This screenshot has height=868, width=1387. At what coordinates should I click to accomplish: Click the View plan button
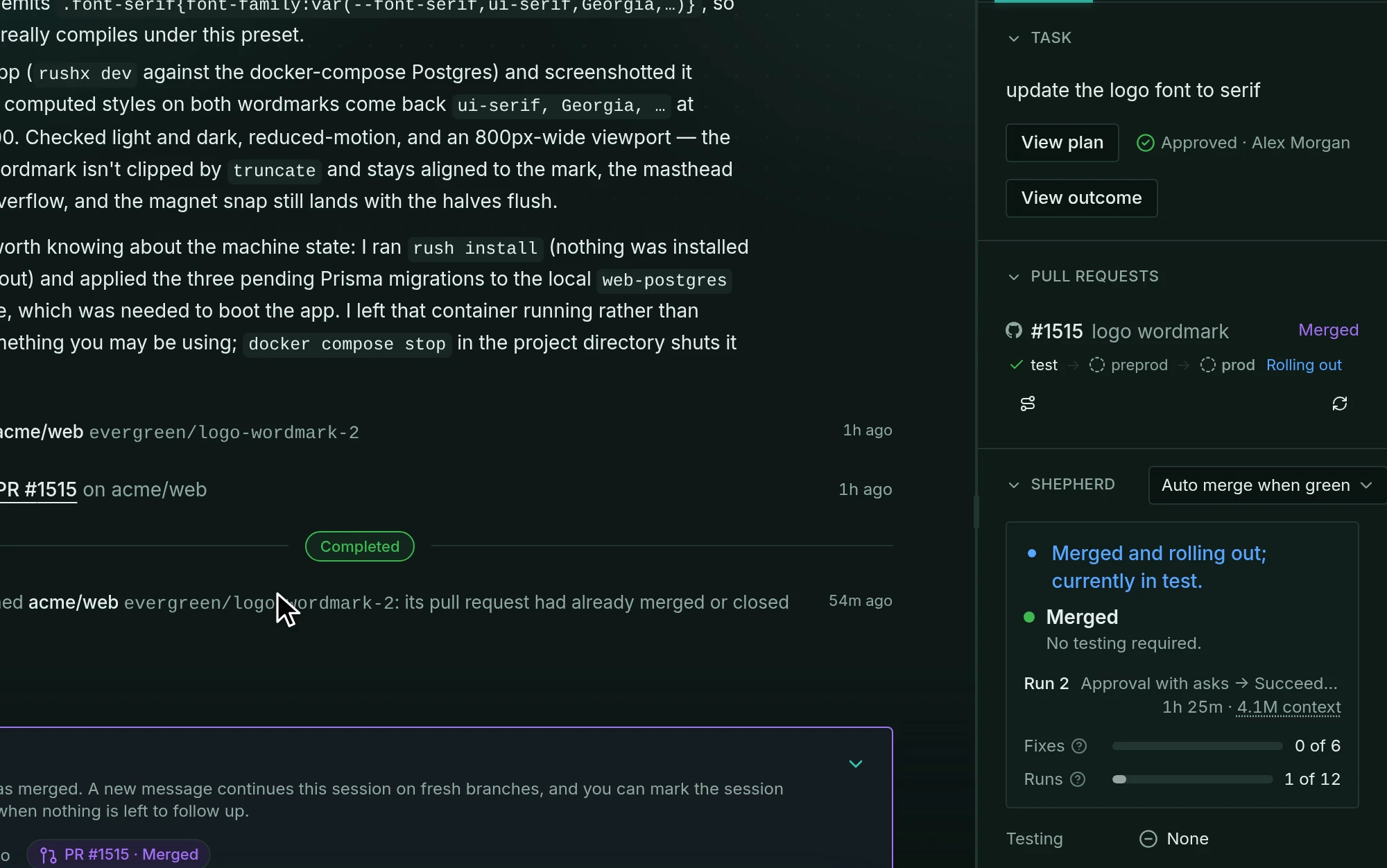[1062, 143]
